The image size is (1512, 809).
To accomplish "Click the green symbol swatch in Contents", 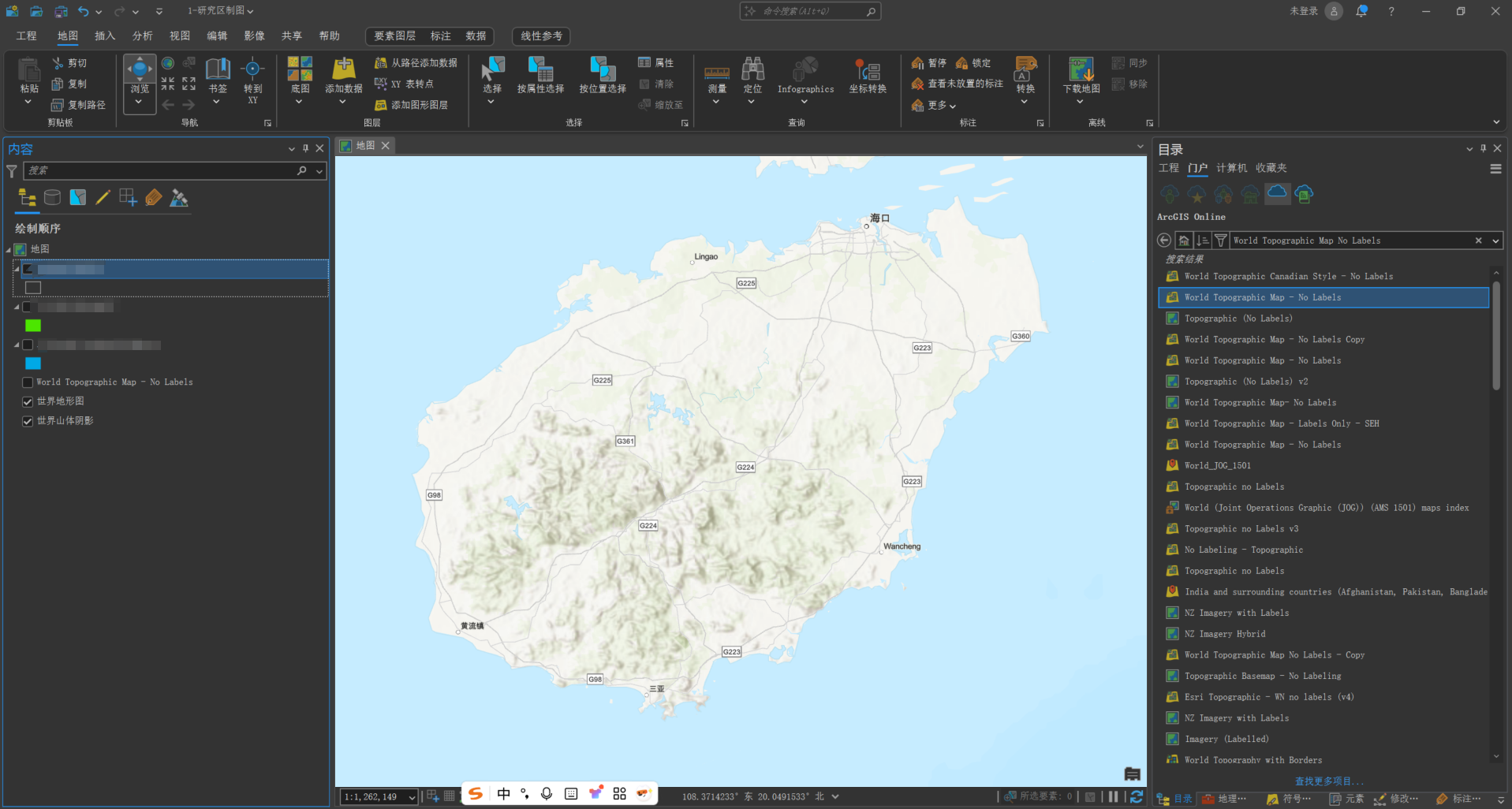I will click(33, 326).
